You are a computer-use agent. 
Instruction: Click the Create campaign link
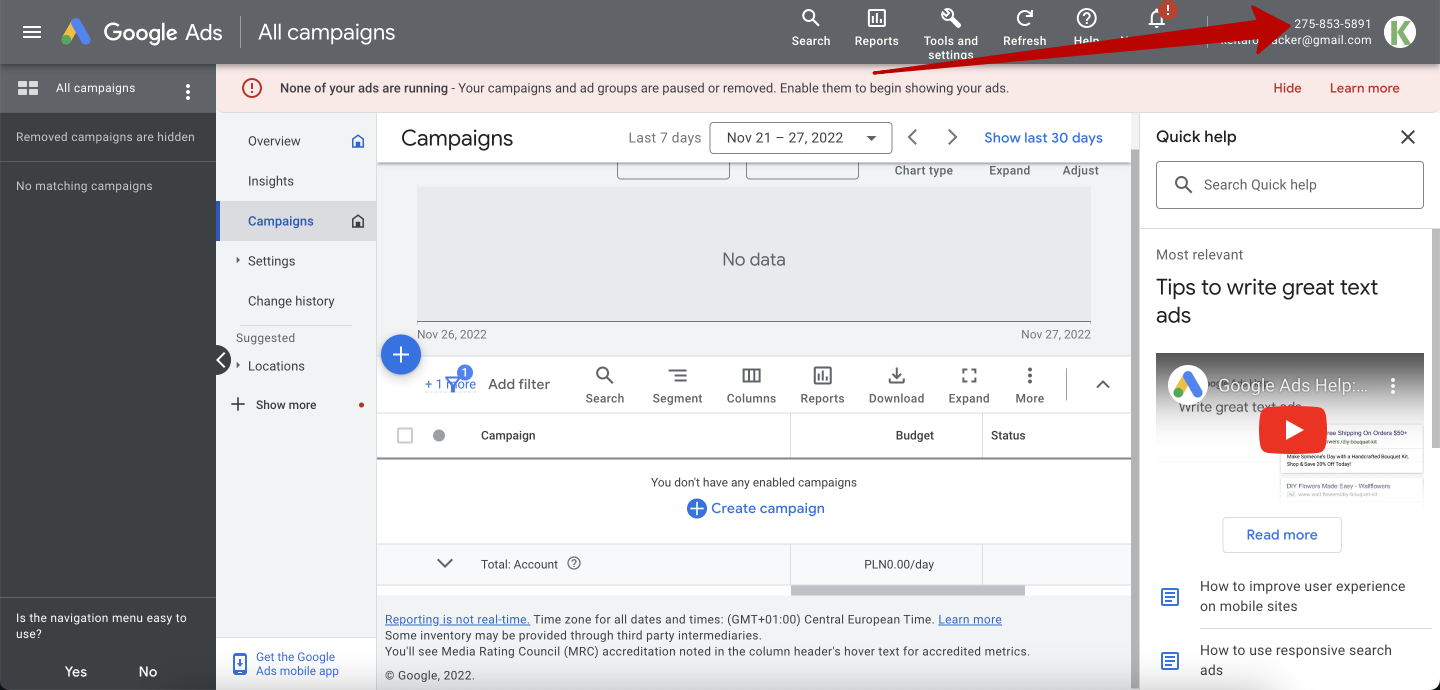(756, 508)
